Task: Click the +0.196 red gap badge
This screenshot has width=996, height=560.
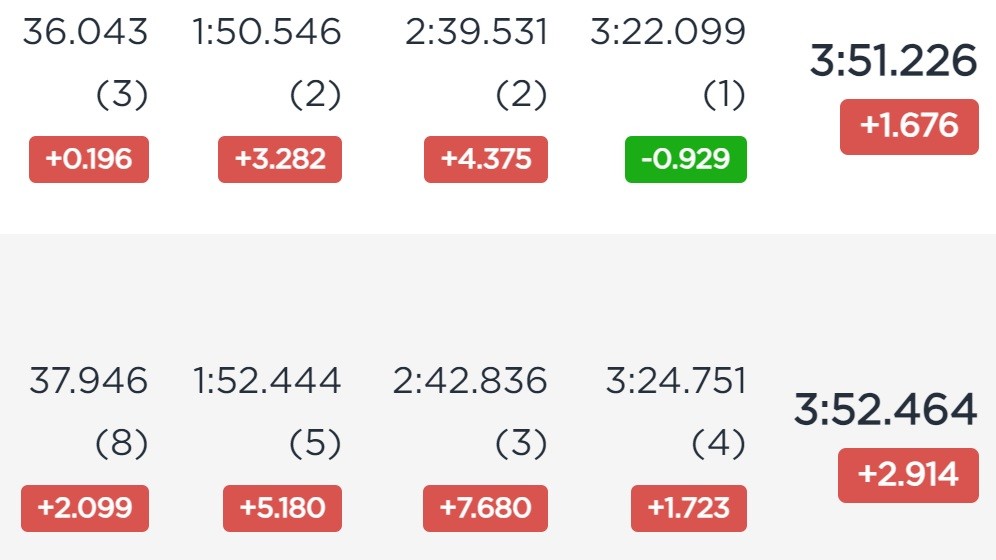Action: (89, 159)
